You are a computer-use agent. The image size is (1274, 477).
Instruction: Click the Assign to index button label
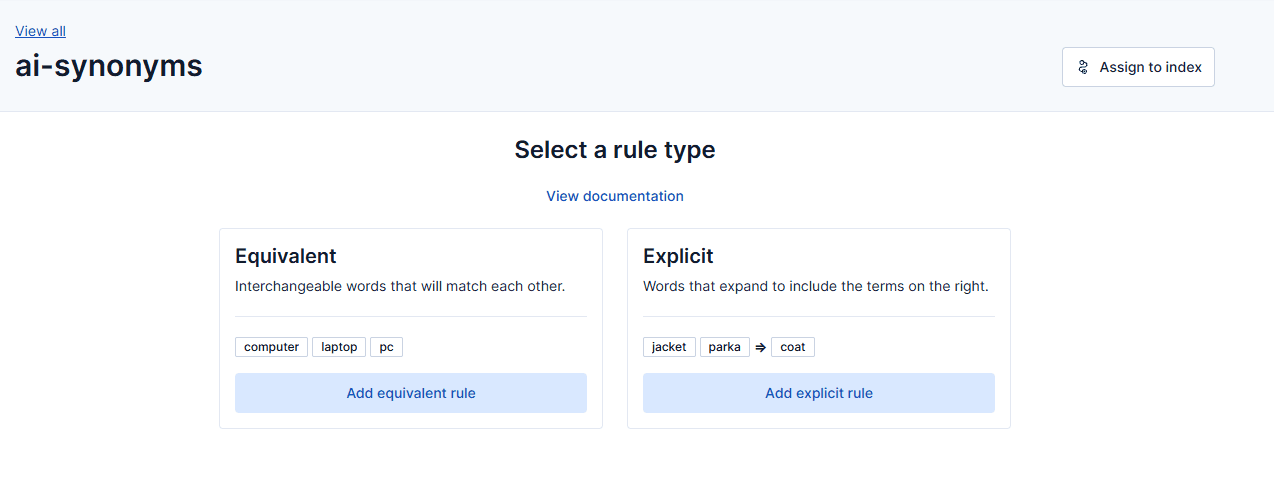[1150, 67]
